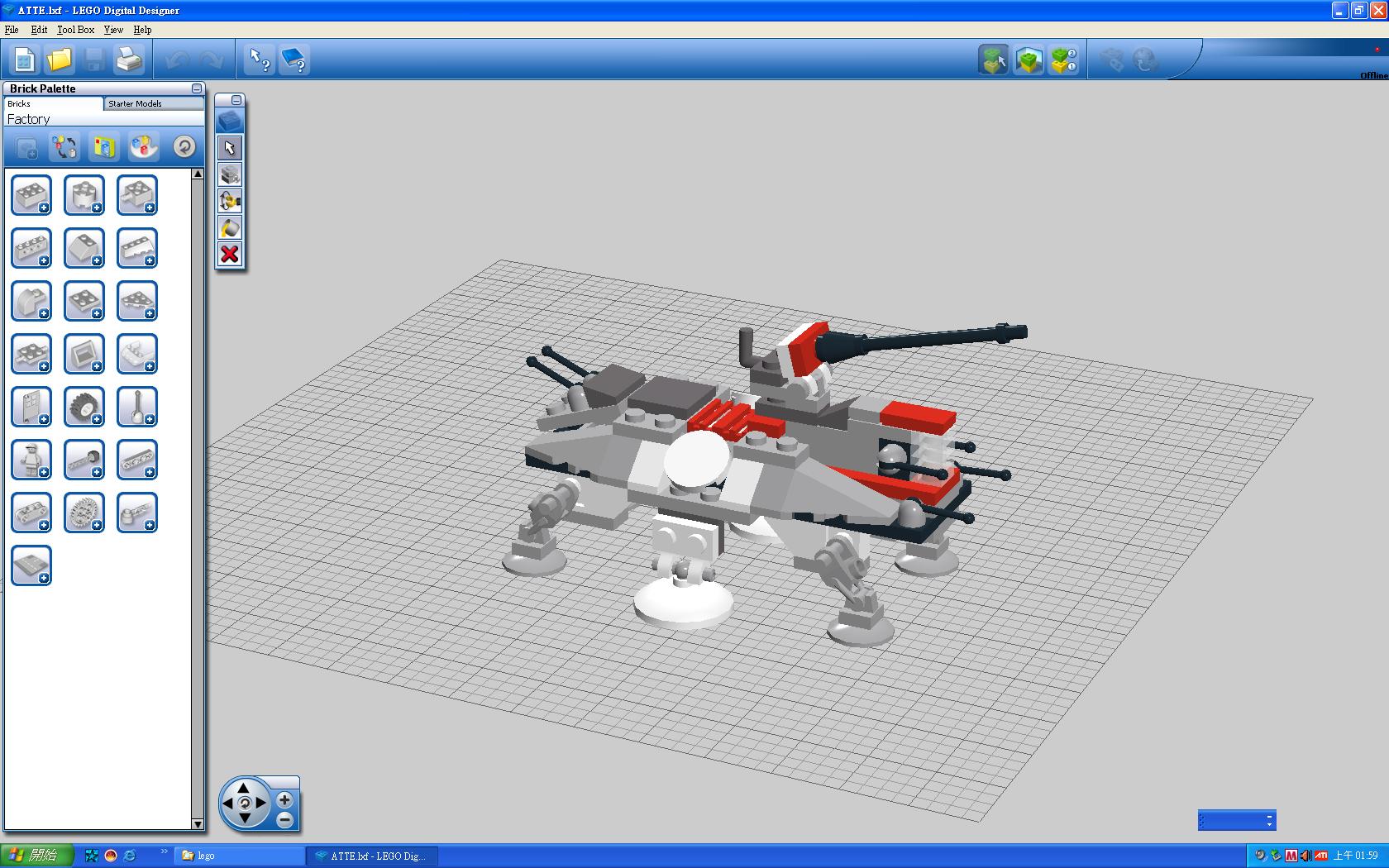Click the ATTE.lxf LEGO Digital Designer taskbar button

[x=372, y=856]
